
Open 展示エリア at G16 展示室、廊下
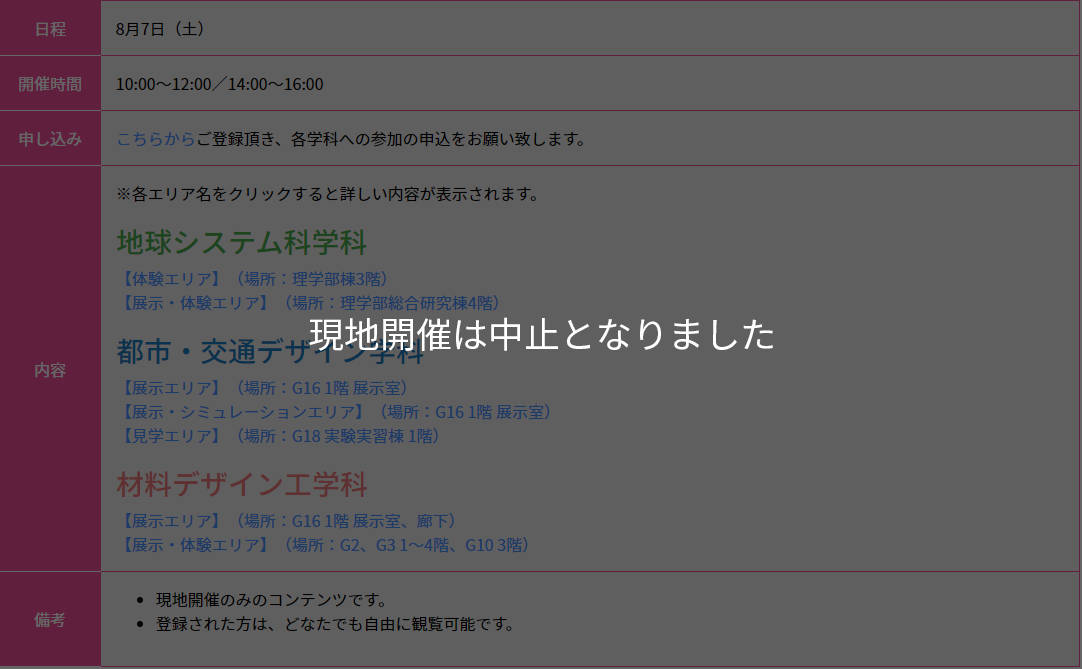(x=286, y=520)
